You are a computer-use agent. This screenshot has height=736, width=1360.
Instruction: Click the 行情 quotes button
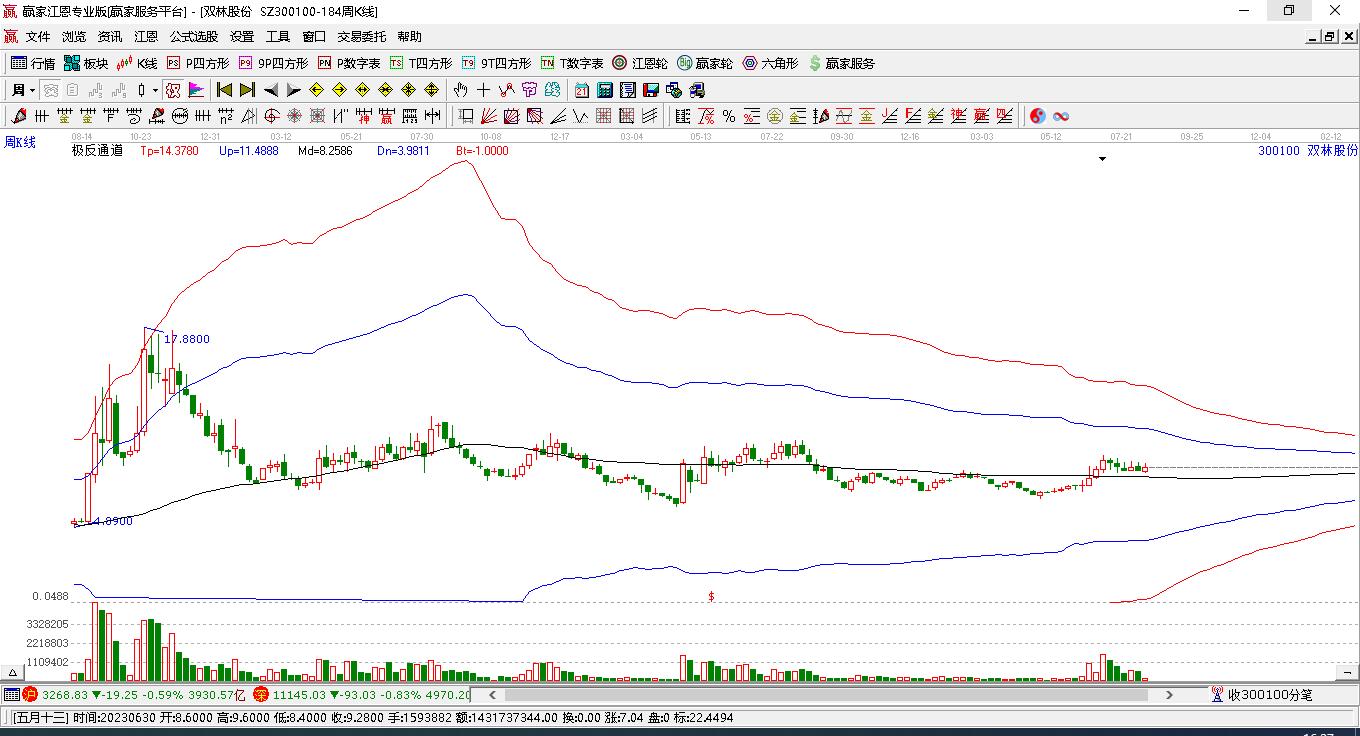pyautogui.click(x=33, y=63)
